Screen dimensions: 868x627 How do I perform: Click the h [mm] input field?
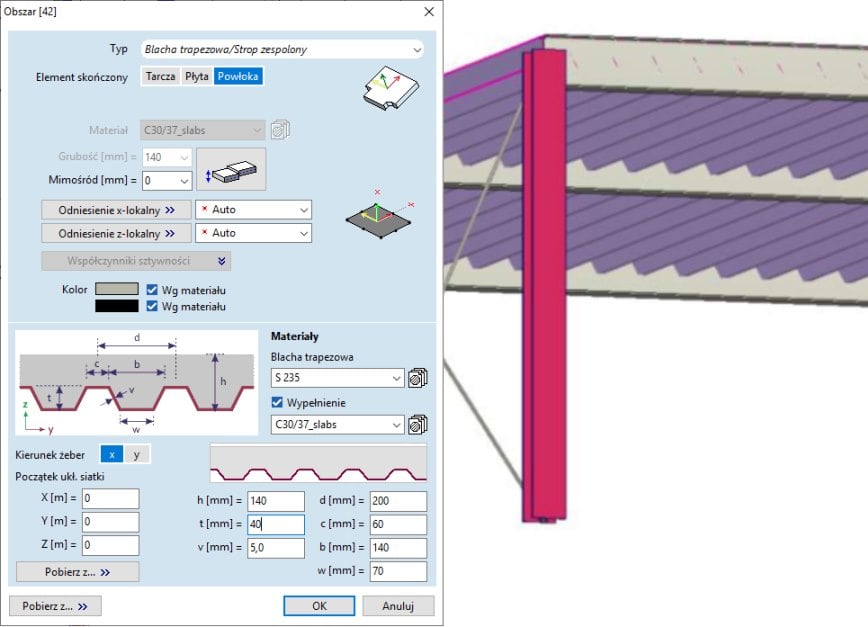[270, 501]
